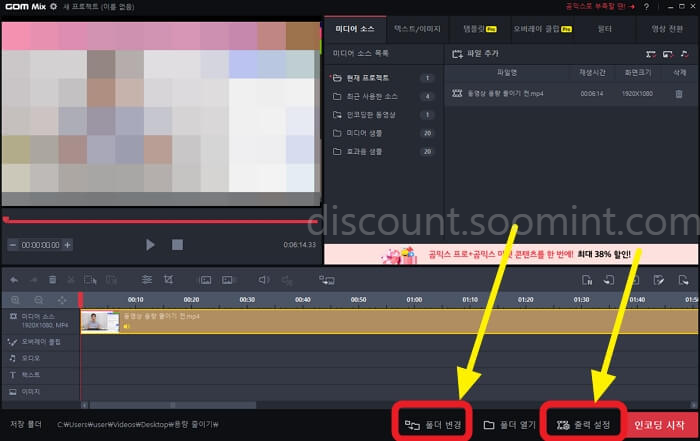Viewport: 700px width, 441px height.
Task: Click the 오디오 track label
Action: [x=31, y=358]
